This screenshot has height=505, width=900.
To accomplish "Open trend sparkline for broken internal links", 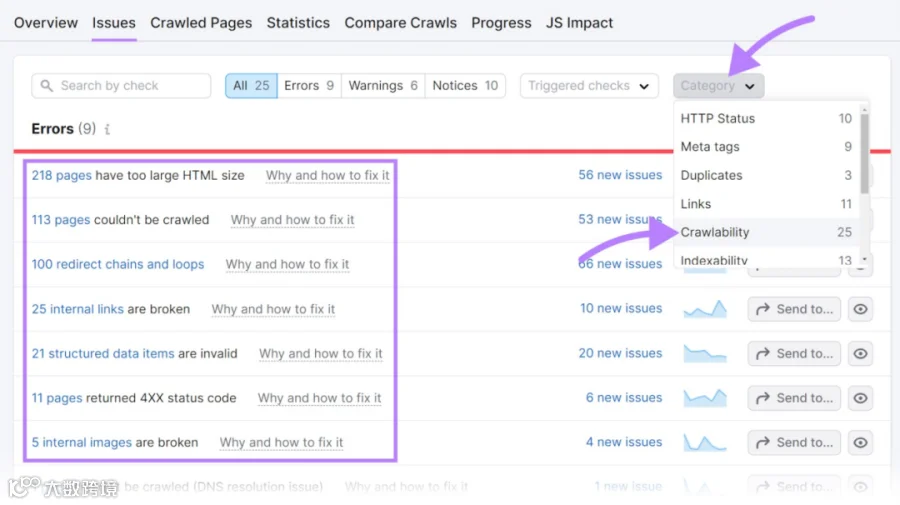I will 705,309.
